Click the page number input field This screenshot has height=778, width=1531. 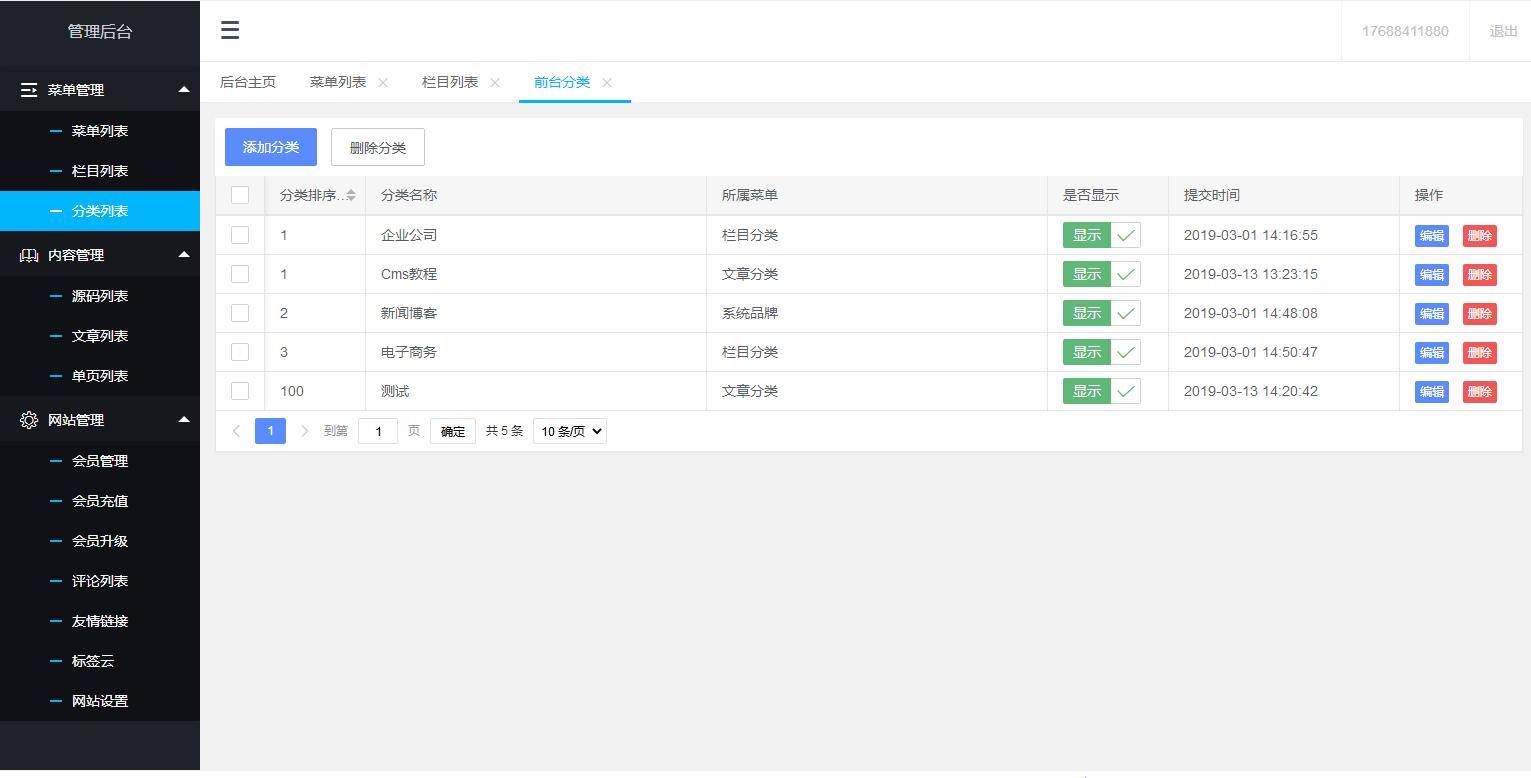point(377,430)
